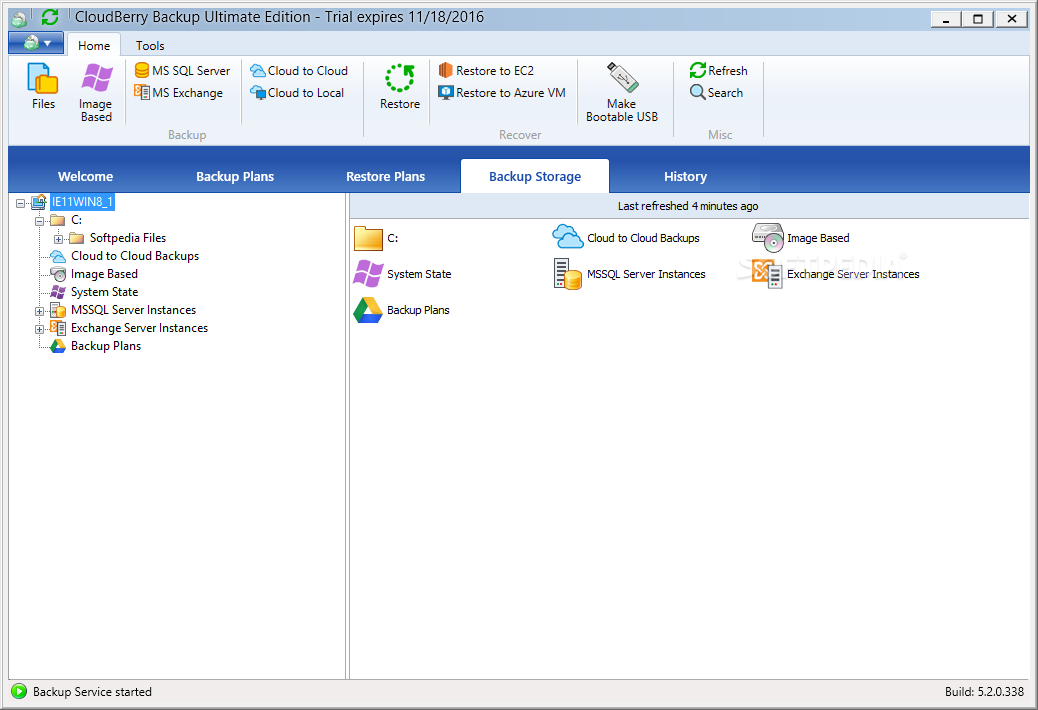The height and width of the screenshot is (710, 1038).
Task: Expand the MSSQL Server Instances node
Action: [x=40, y=311]
